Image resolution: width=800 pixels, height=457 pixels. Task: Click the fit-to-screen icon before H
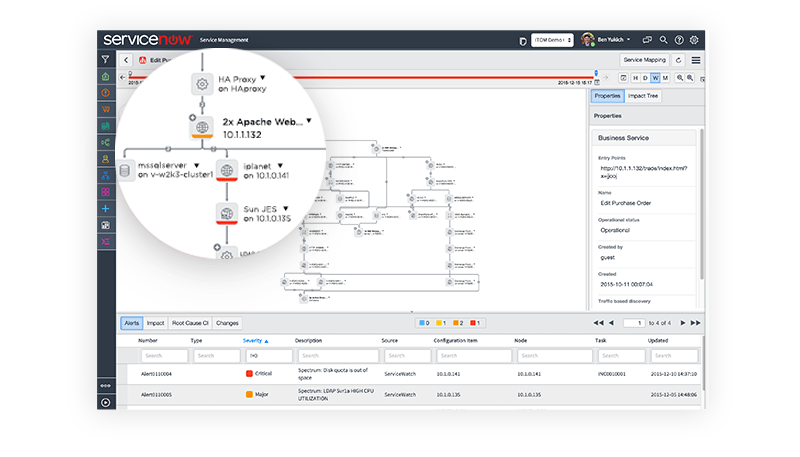pos(623,78)
